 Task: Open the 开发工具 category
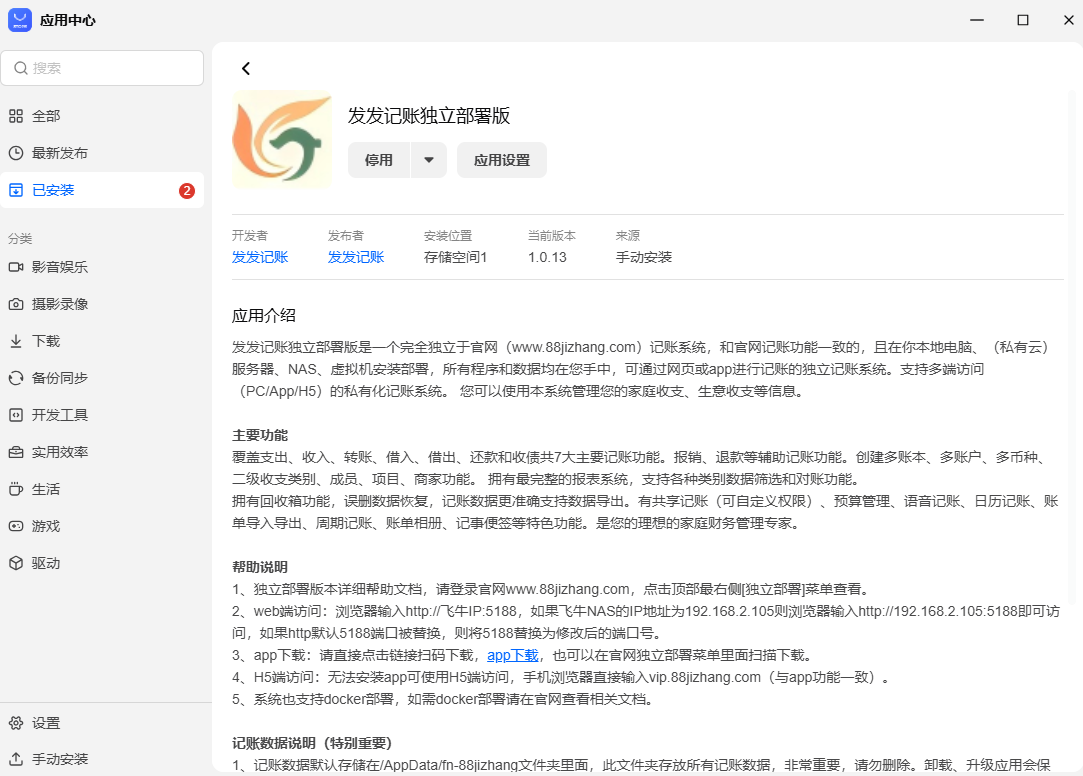tap(102, 415)
